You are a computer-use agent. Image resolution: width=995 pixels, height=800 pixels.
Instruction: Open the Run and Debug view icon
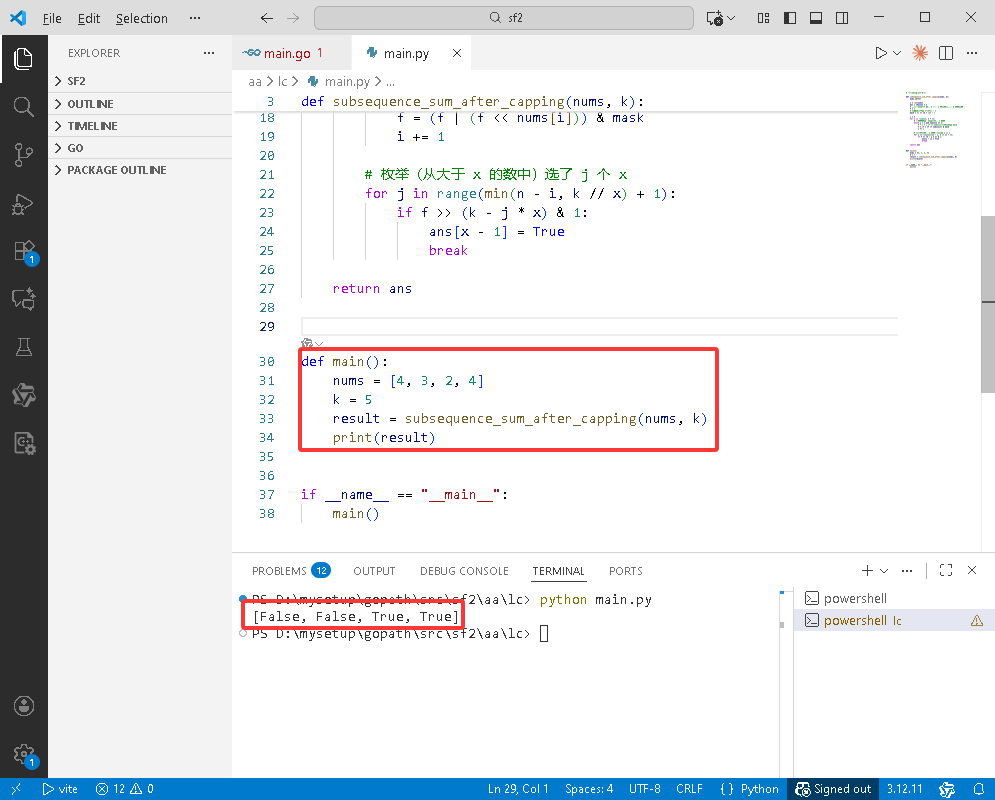click(x=23, y=204)
